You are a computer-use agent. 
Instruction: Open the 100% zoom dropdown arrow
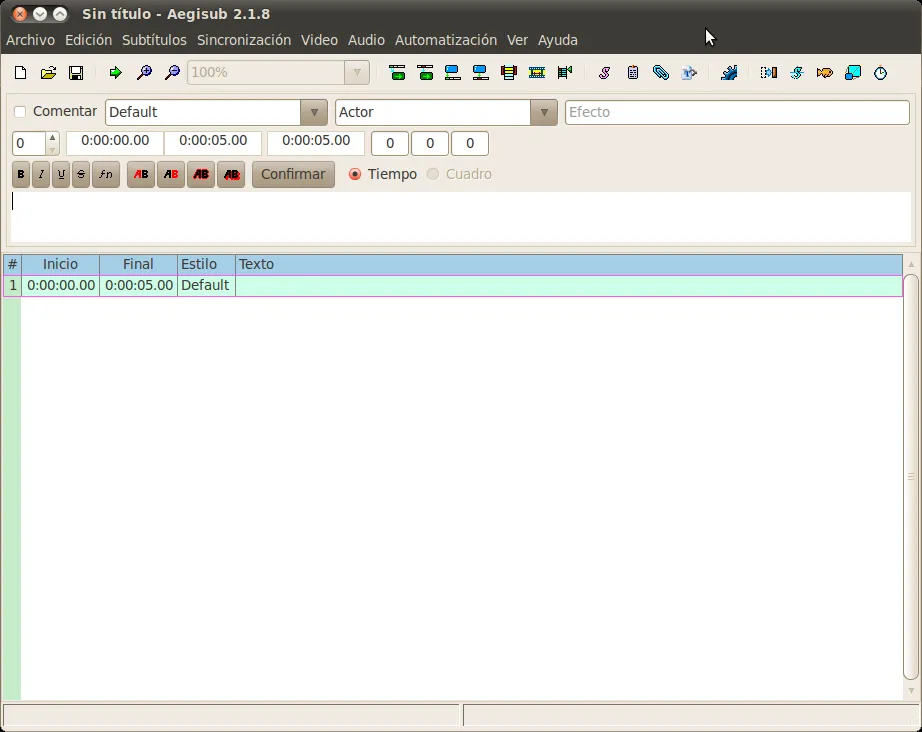(x=357, y=73)
